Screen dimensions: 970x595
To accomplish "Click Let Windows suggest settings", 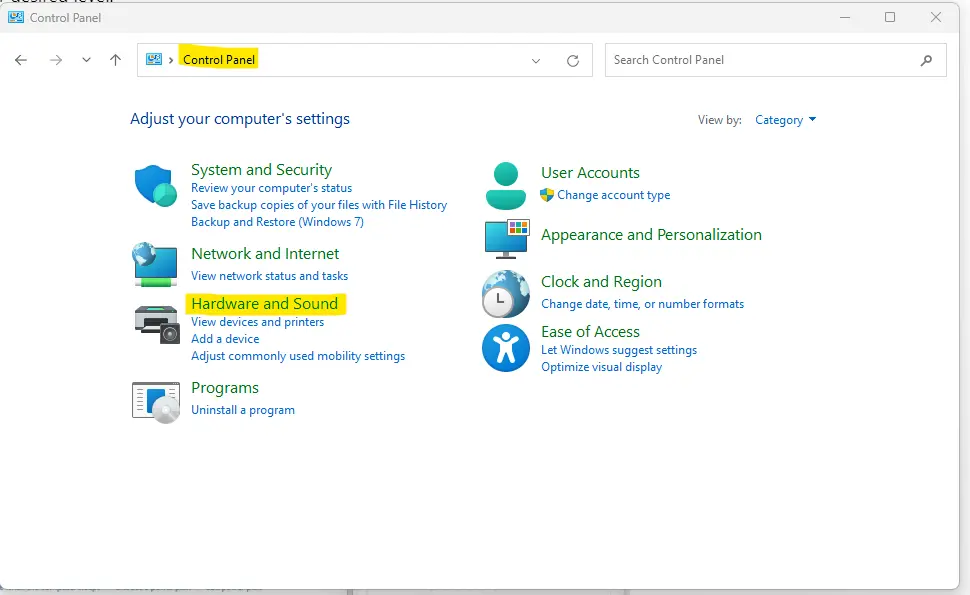I will 619,350.
